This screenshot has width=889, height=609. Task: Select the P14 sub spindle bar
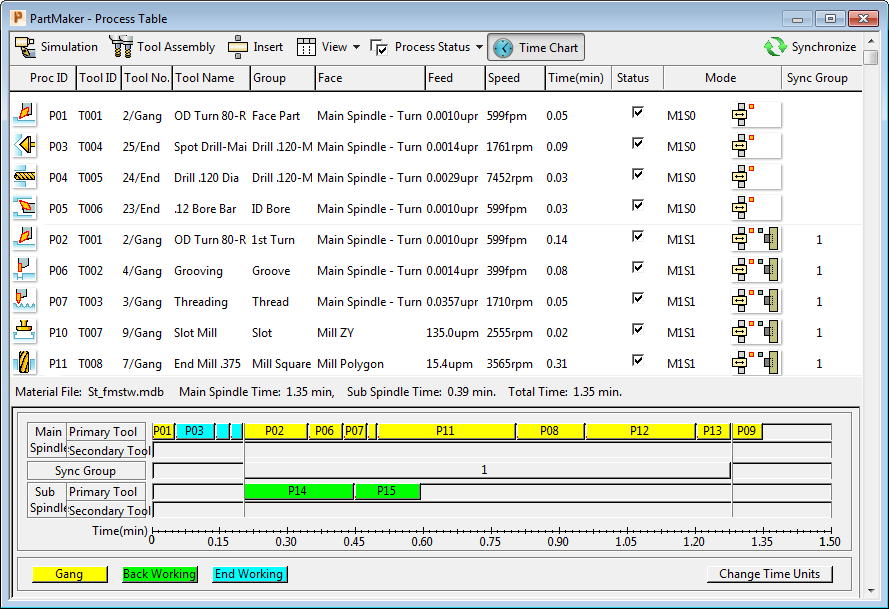click(298, 491)
